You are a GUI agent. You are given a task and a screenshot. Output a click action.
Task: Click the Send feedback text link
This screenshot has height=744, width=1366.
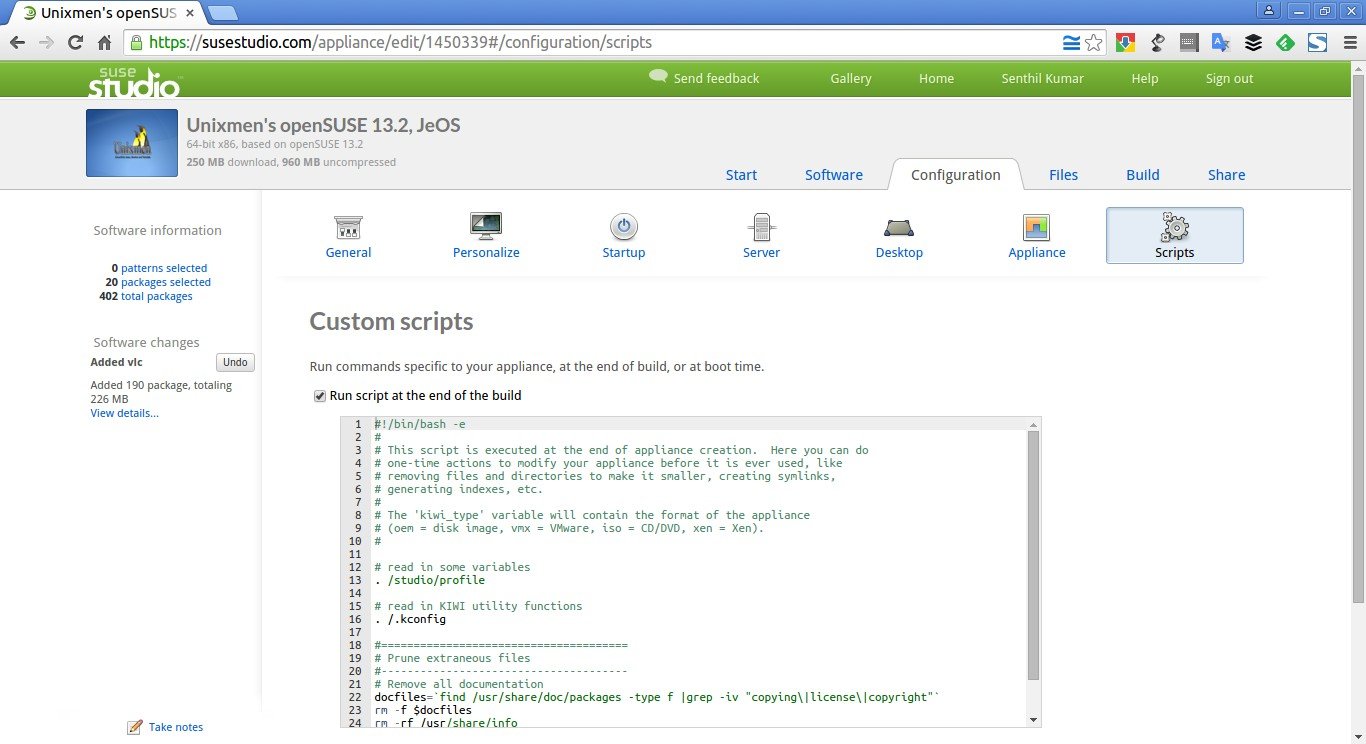(716, 78)
